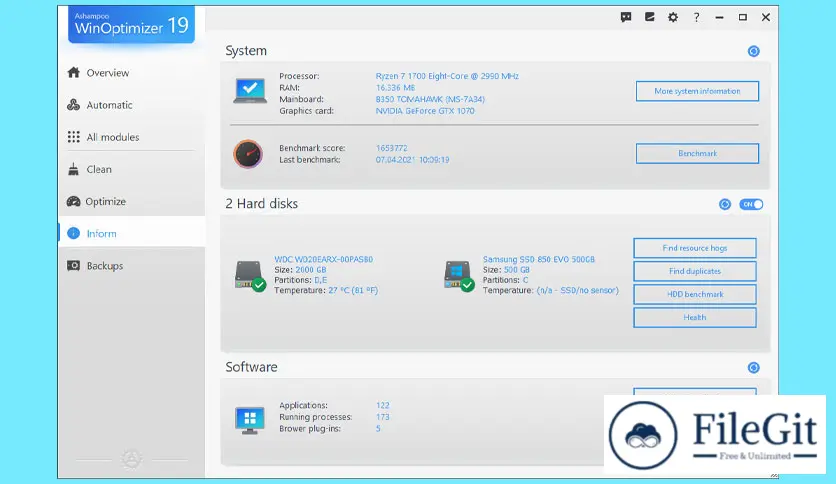836x484 pixels.
Task: Click Find resource hogs button
Action: 695,248
